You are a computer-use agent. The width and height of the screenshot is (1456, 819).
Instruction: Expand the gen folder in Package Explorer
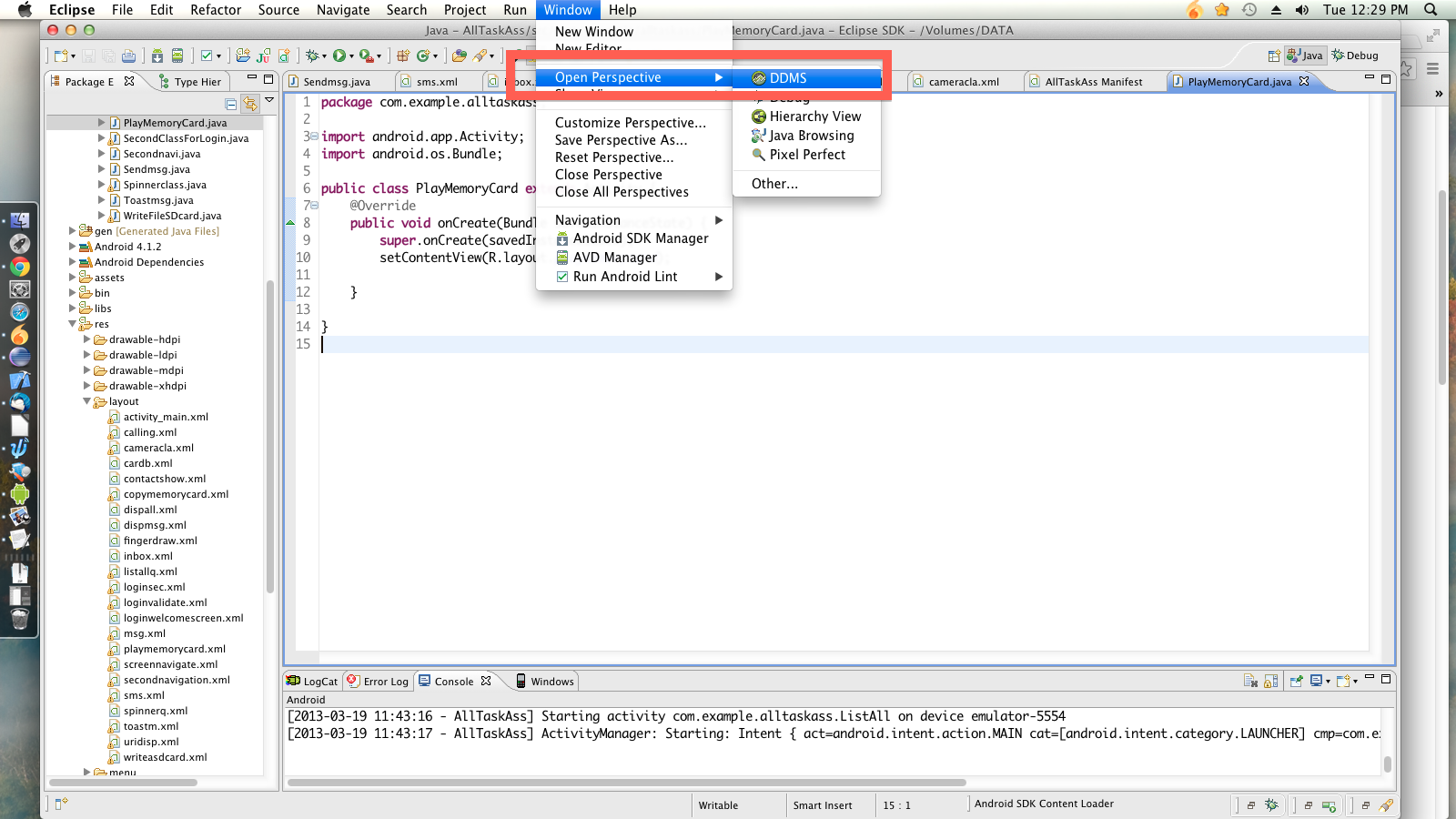coord(73,231)
